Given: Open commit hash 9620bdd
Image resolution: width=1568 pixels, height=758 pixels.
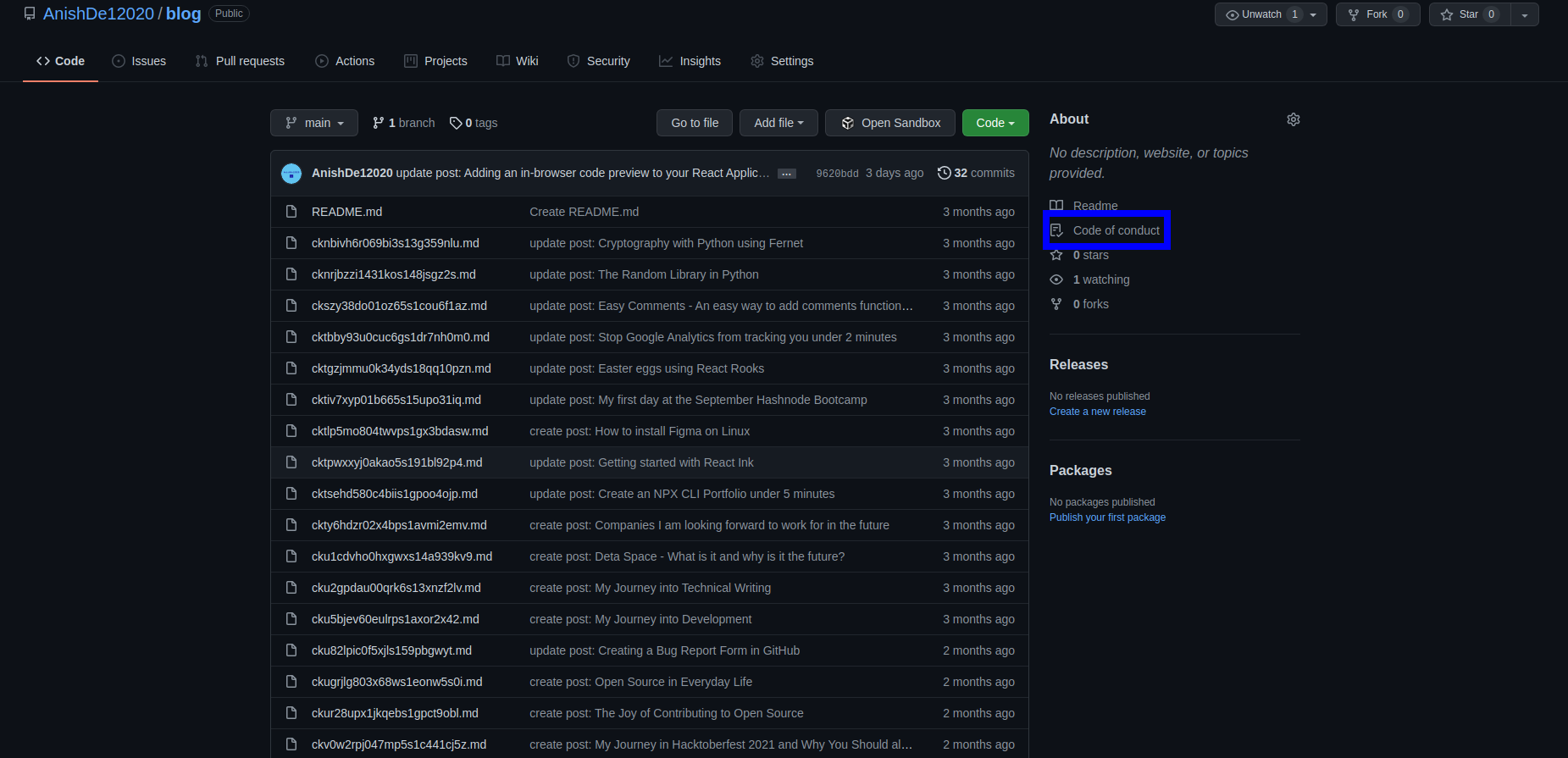Looking at the screenshot, I should click(837, 173).
